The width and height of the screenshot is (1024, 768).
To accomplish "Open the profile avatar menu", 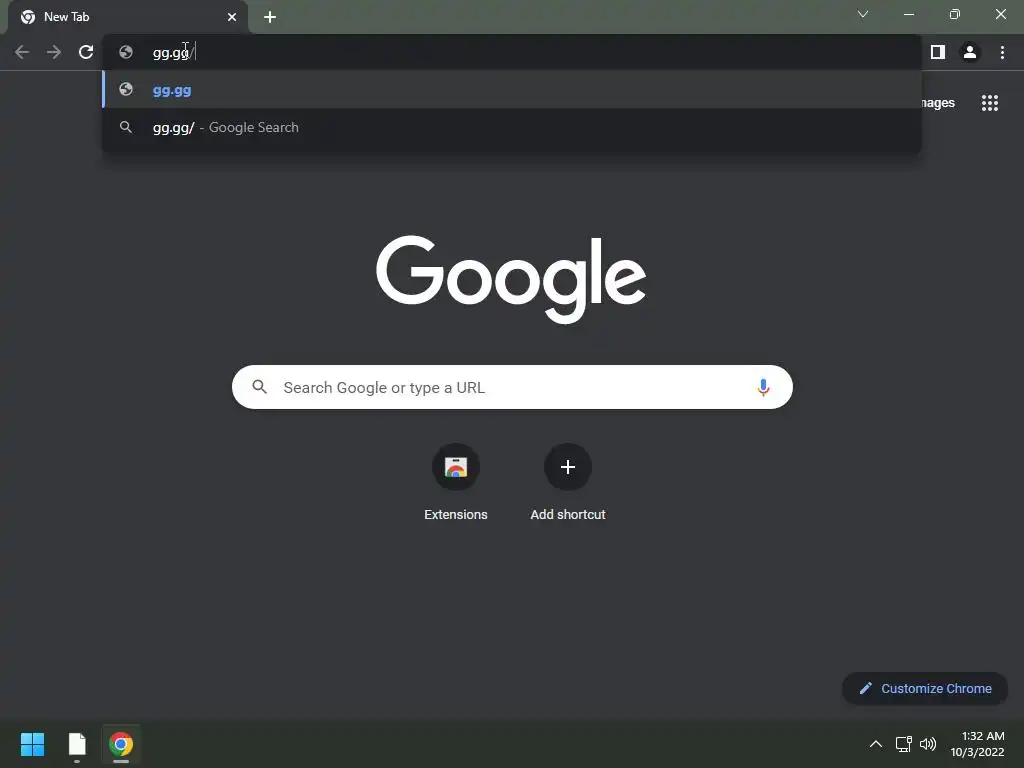I will [970, 52].
